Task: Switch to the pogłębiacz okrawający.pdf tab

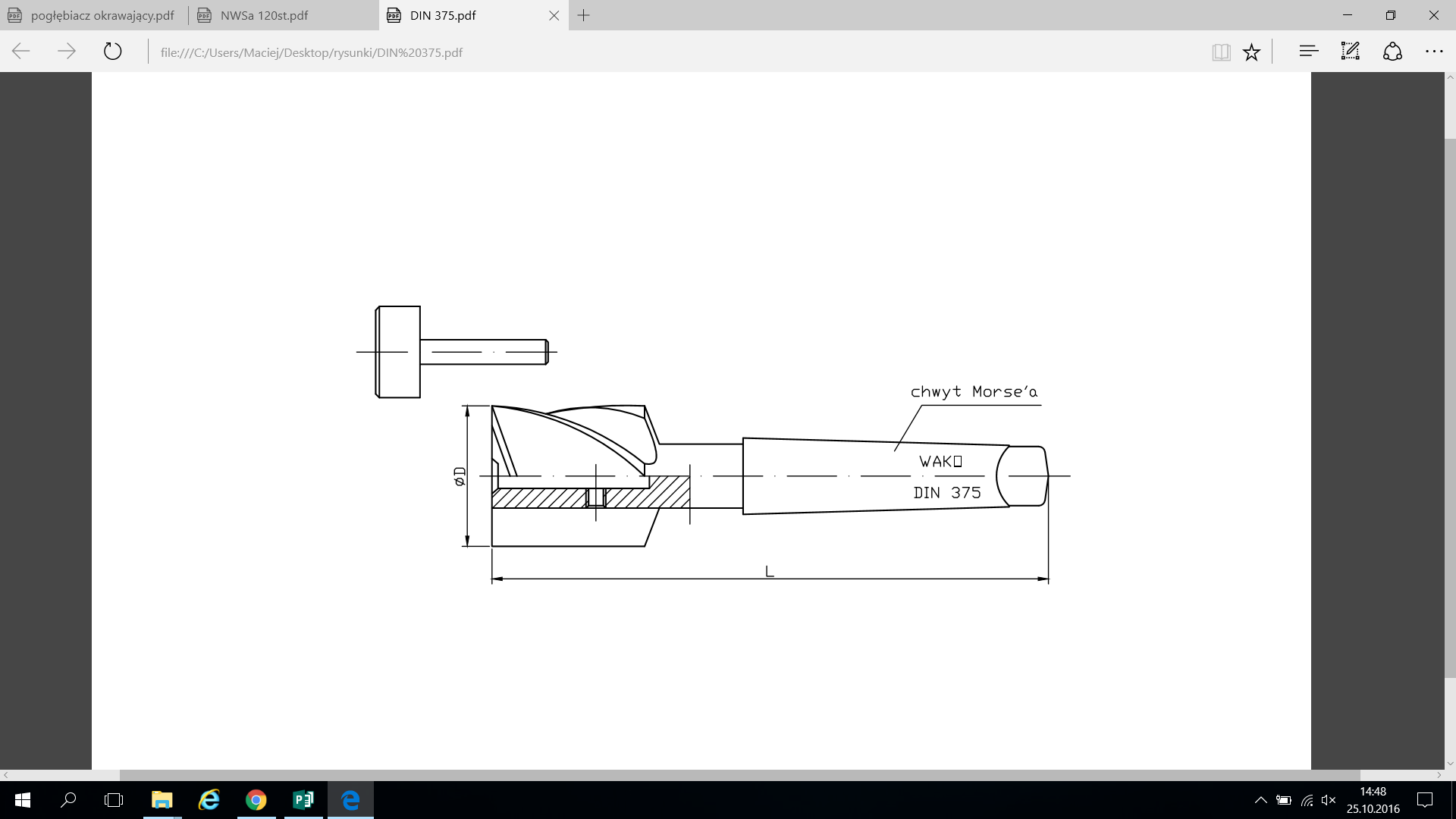Action: [x=94, y=15]
